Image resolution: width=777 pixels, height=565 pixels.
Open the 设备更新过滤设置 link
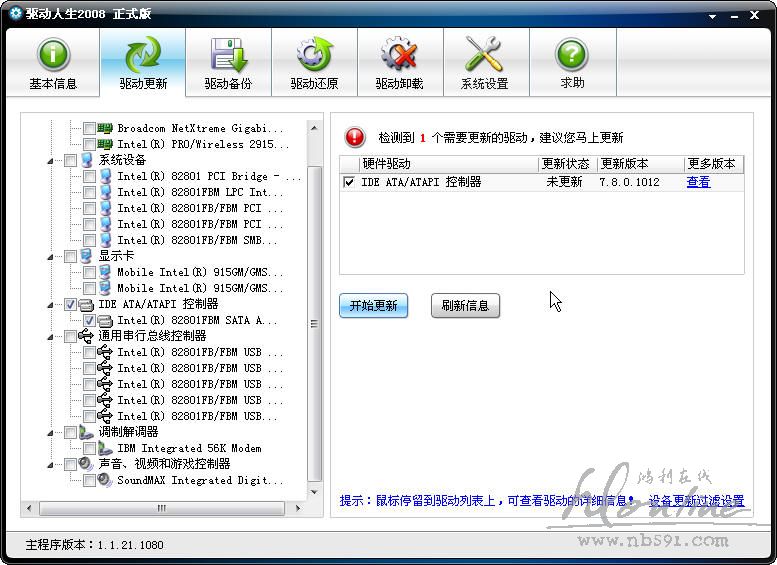point(696,501)
